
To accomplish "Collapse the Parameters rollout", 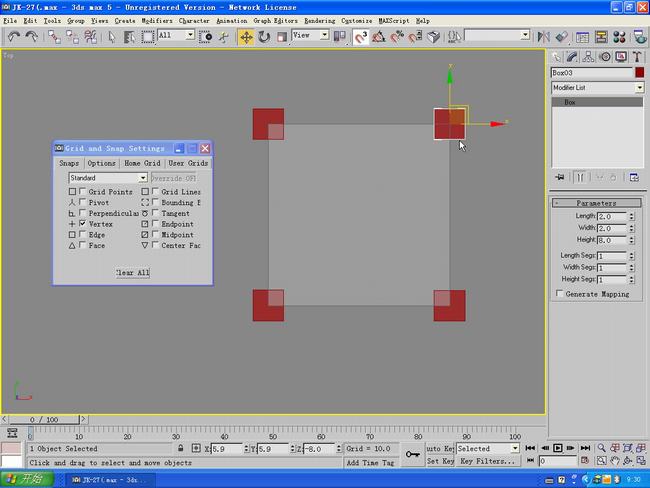I will [597, 203].
